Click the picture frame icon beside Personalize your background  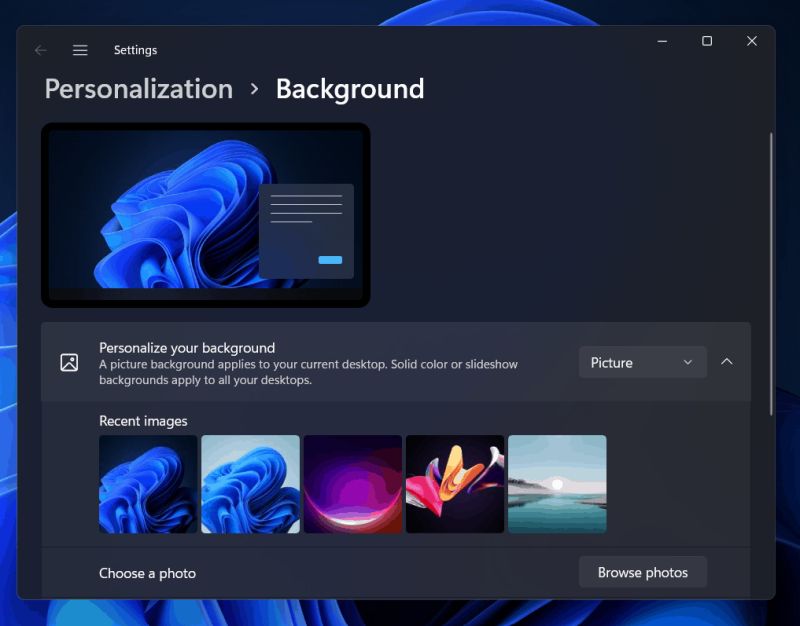[x=68, y=362]
